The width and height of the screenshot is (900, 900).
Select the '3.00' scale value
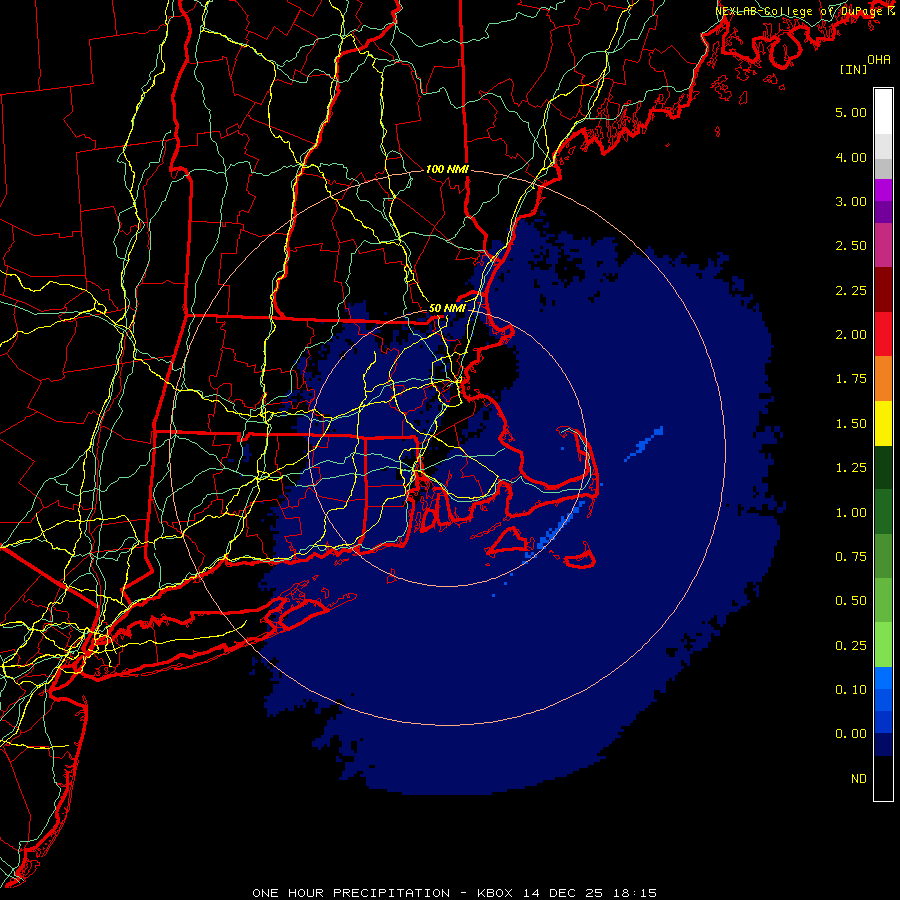coord(851,201)
